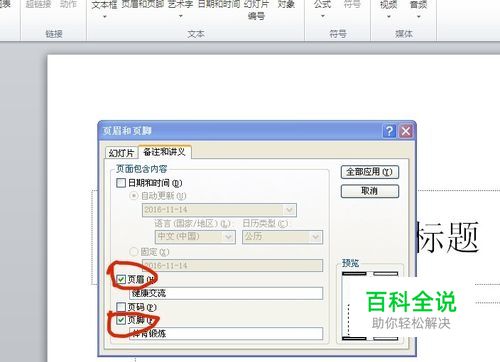Viewport: 500px width, 362px height.
Task: Uncheck the 页眉 checkbox
Action: pyautogui.click(x=121, y=279)
